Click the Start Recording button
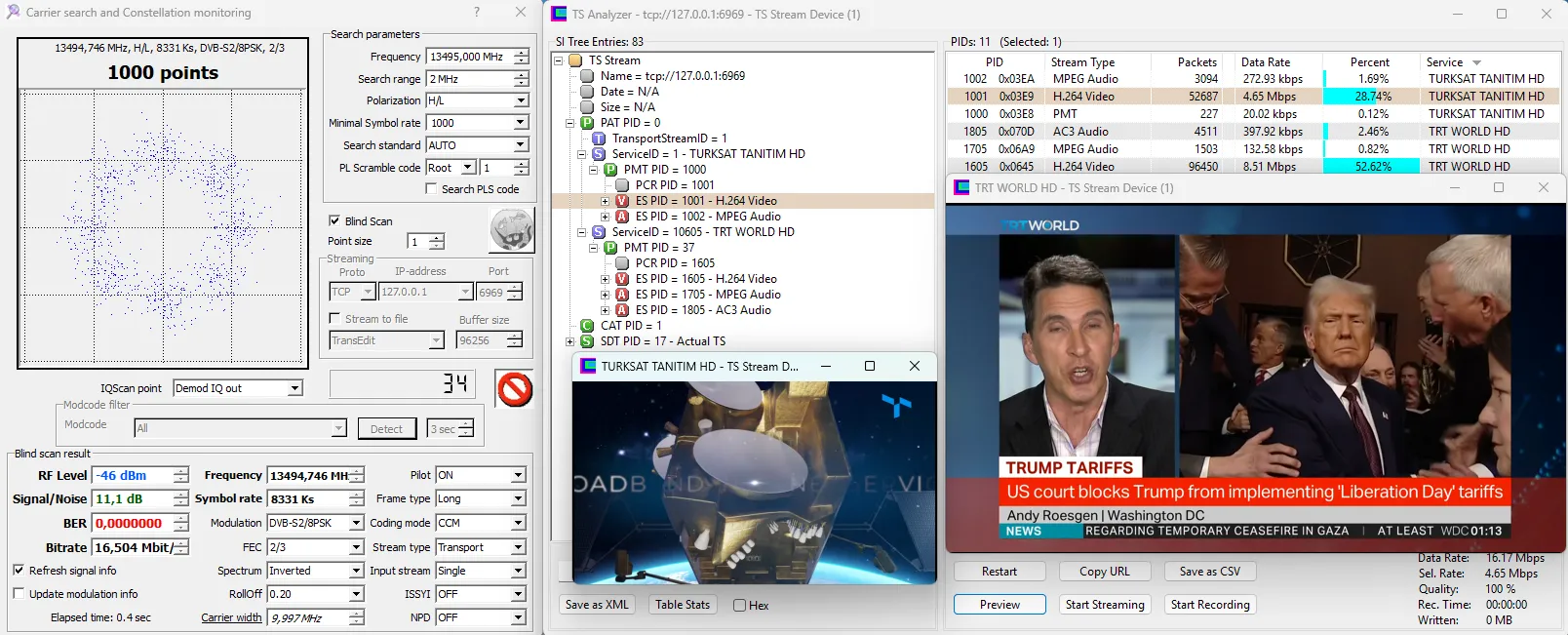 [x=1209, y=605]
